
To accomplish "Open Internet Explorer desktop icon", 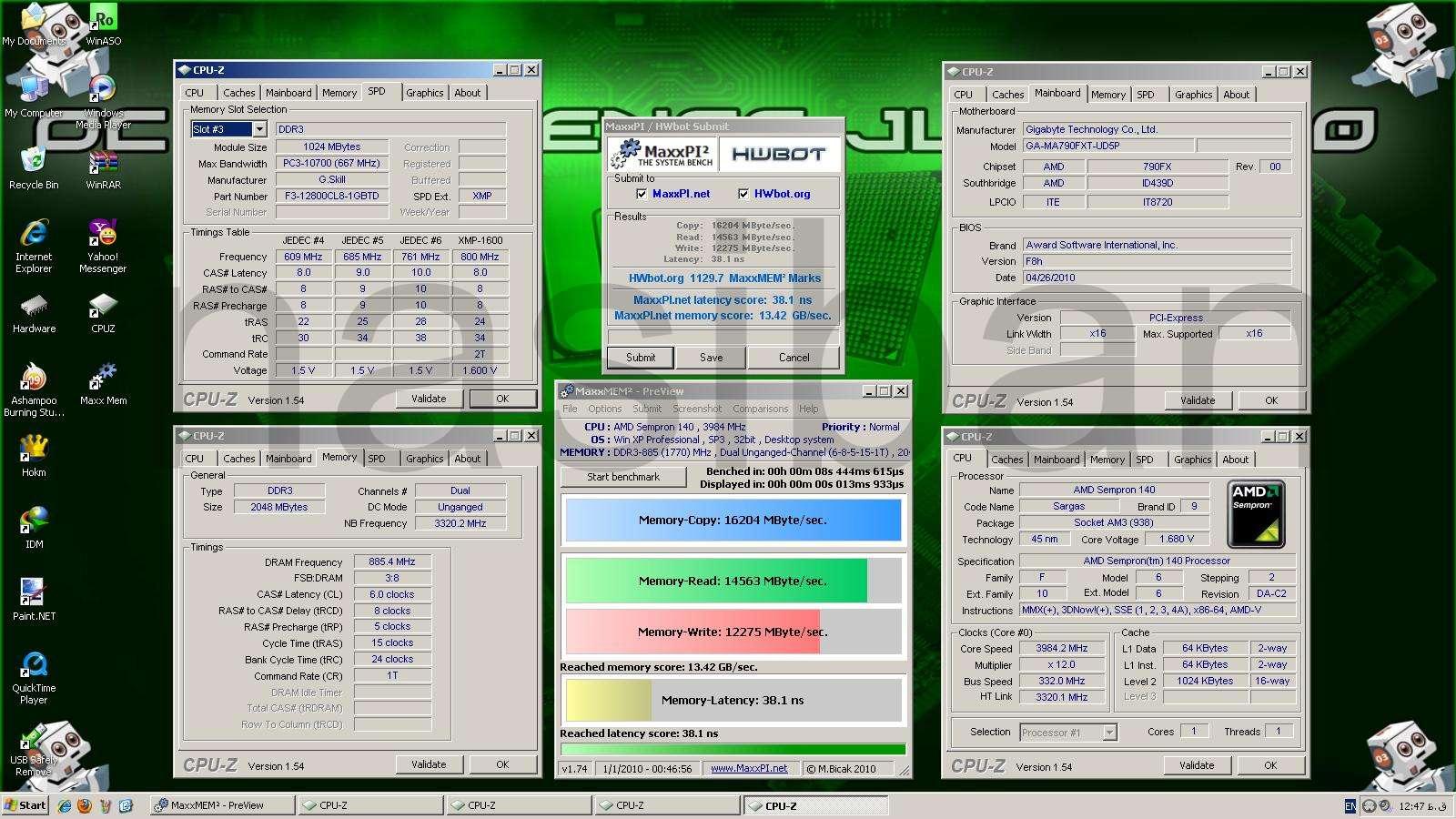I will [34, 246].
